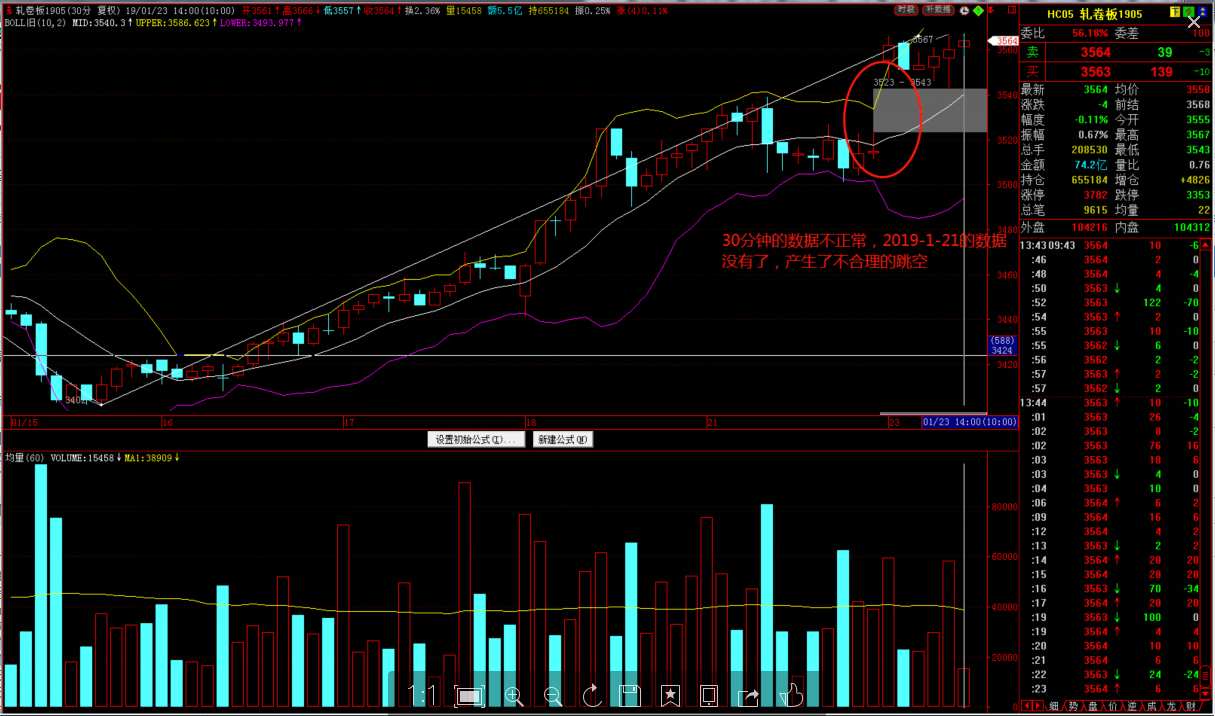This screenshot has width=1215, height=716.
Task: Toggle fullscreen view in the image toolbar
Action: point(469,695)
